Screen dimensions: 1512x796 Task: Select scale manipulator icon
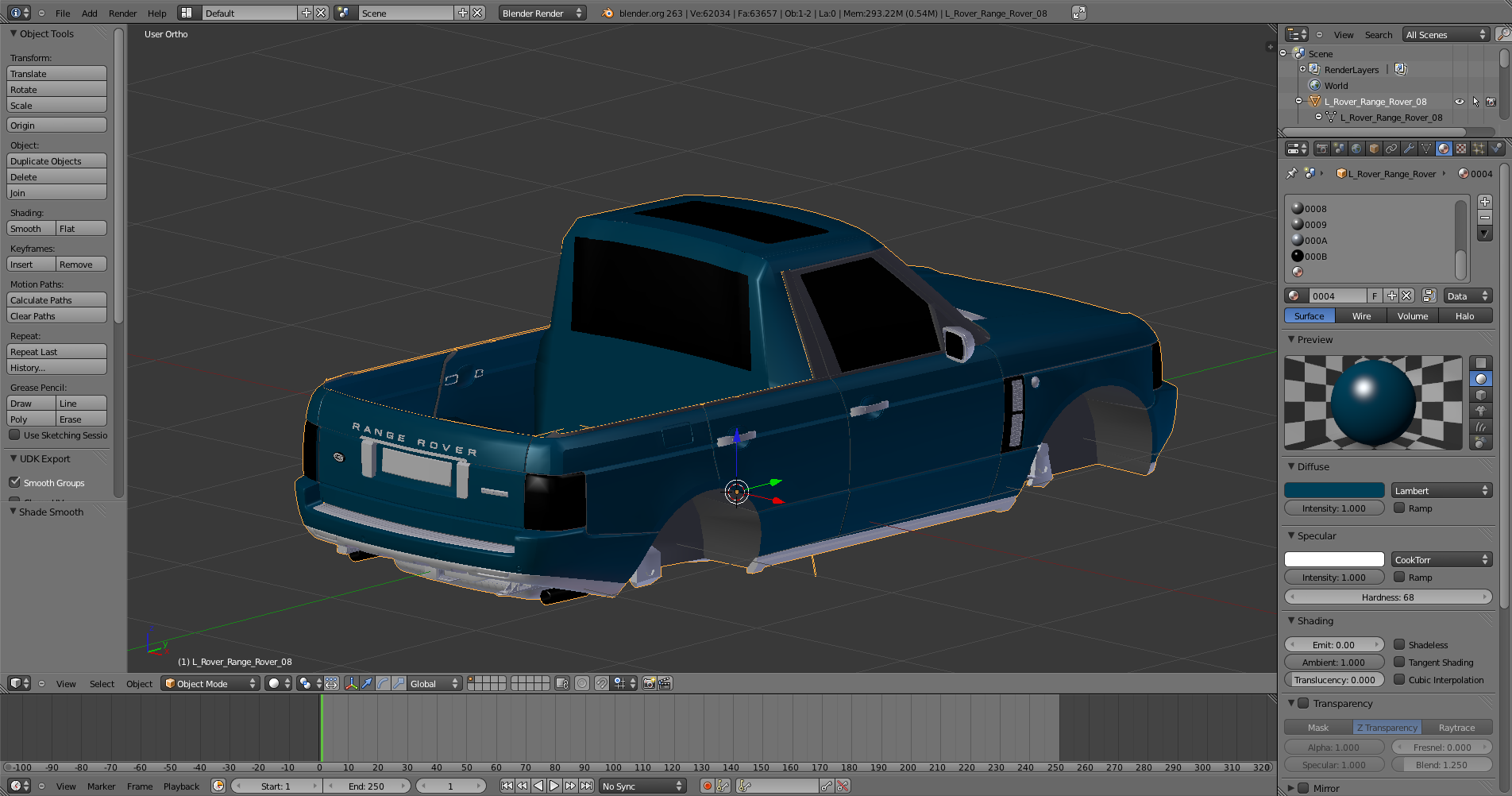(x=399, y=683)
